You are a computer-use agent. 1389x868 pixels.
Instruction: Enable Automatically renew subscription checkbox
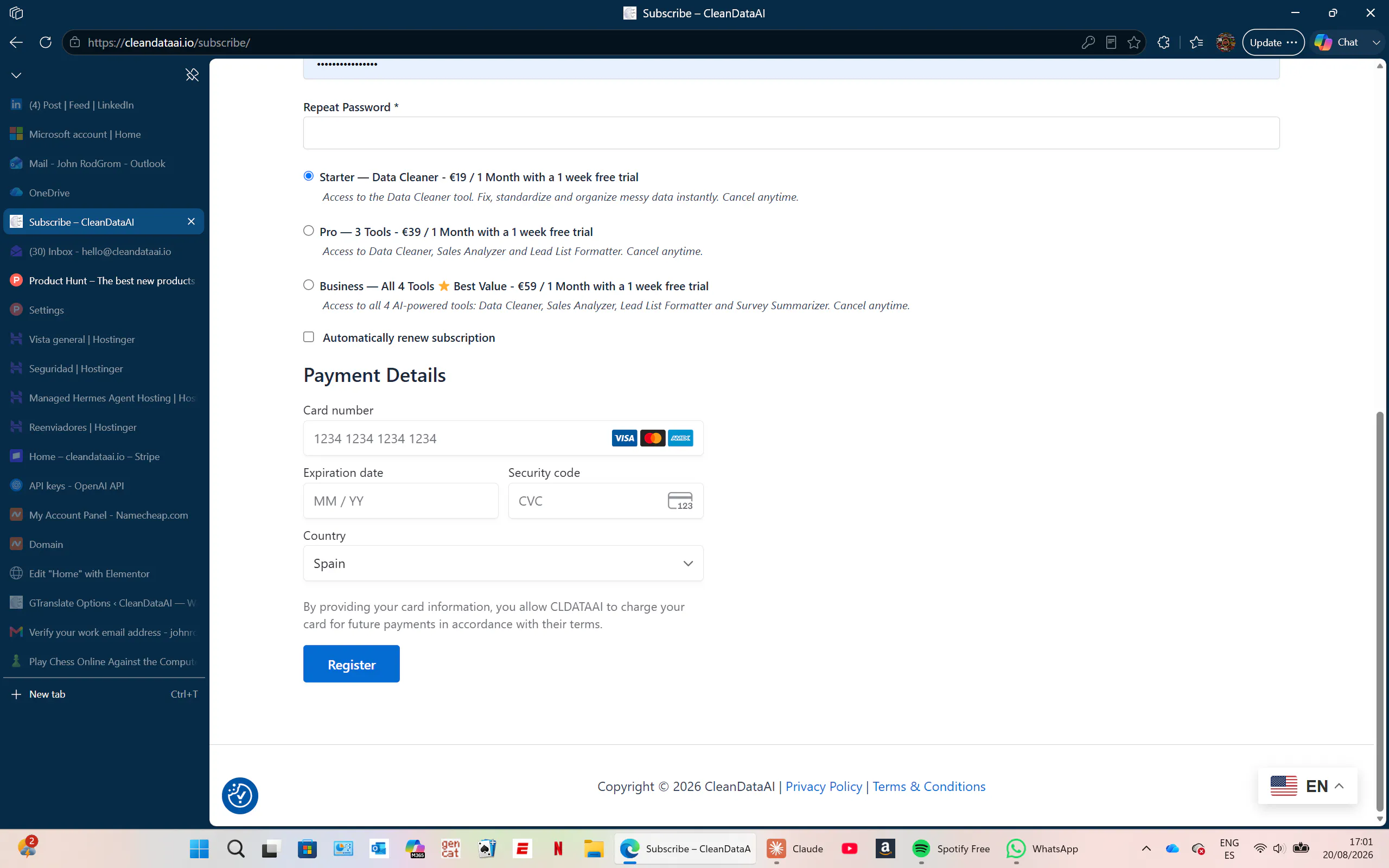tap(309, 337)
